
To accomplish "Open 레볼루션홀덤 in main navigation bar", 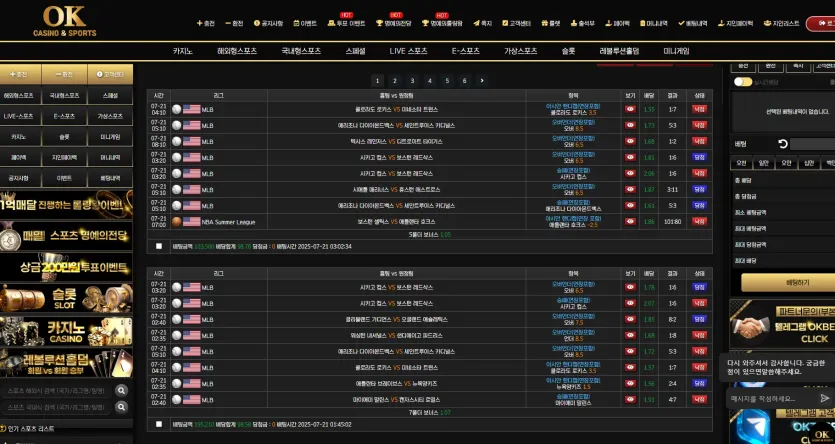I will [x=619, y=51].
